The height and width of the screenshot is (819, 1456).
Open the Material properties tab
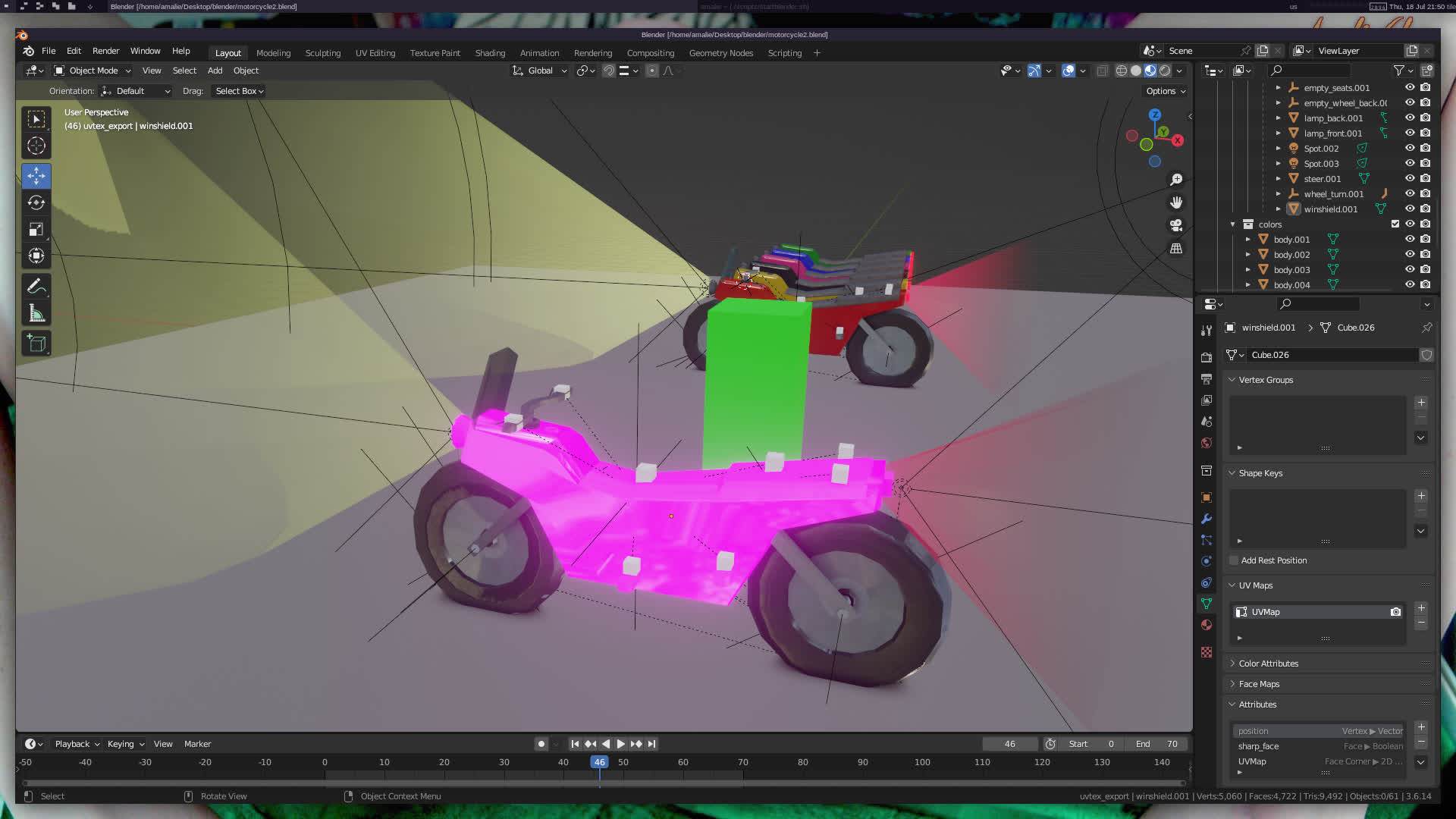tap(1206, 625)
